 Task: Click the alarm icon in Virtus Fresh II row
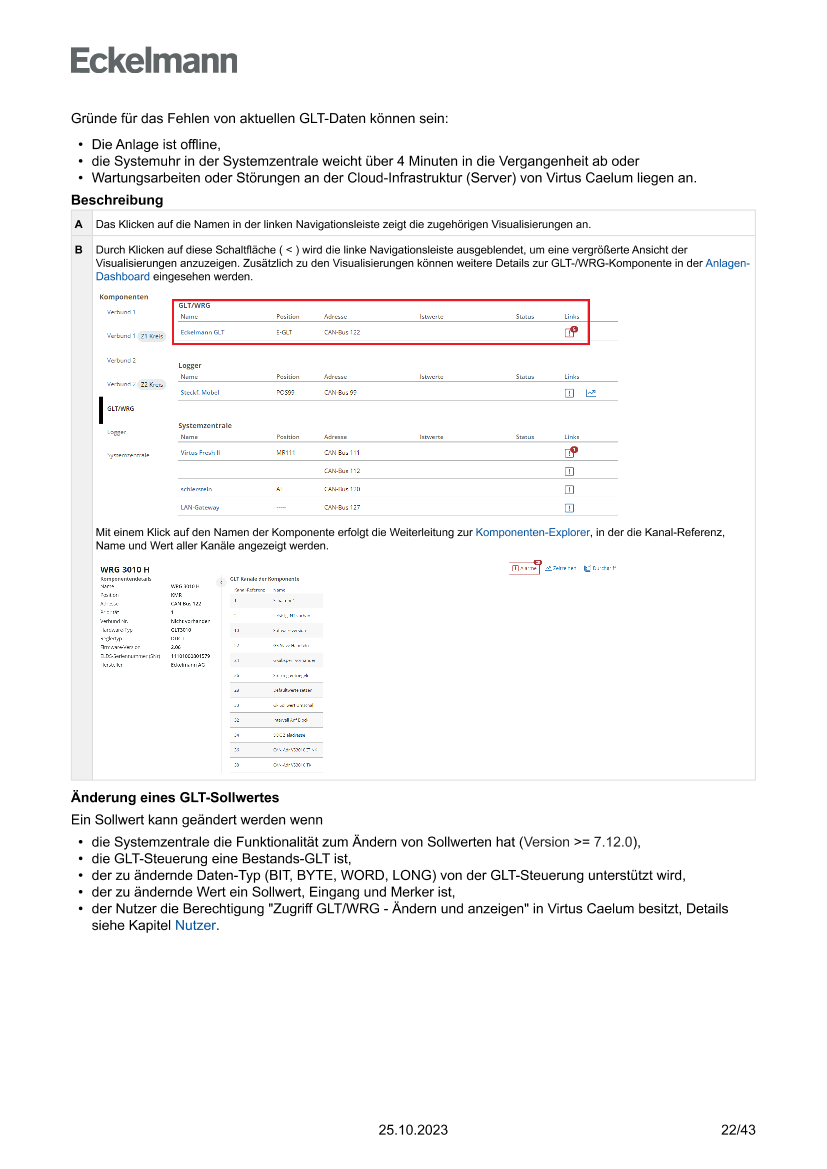(x=570, y=453)
